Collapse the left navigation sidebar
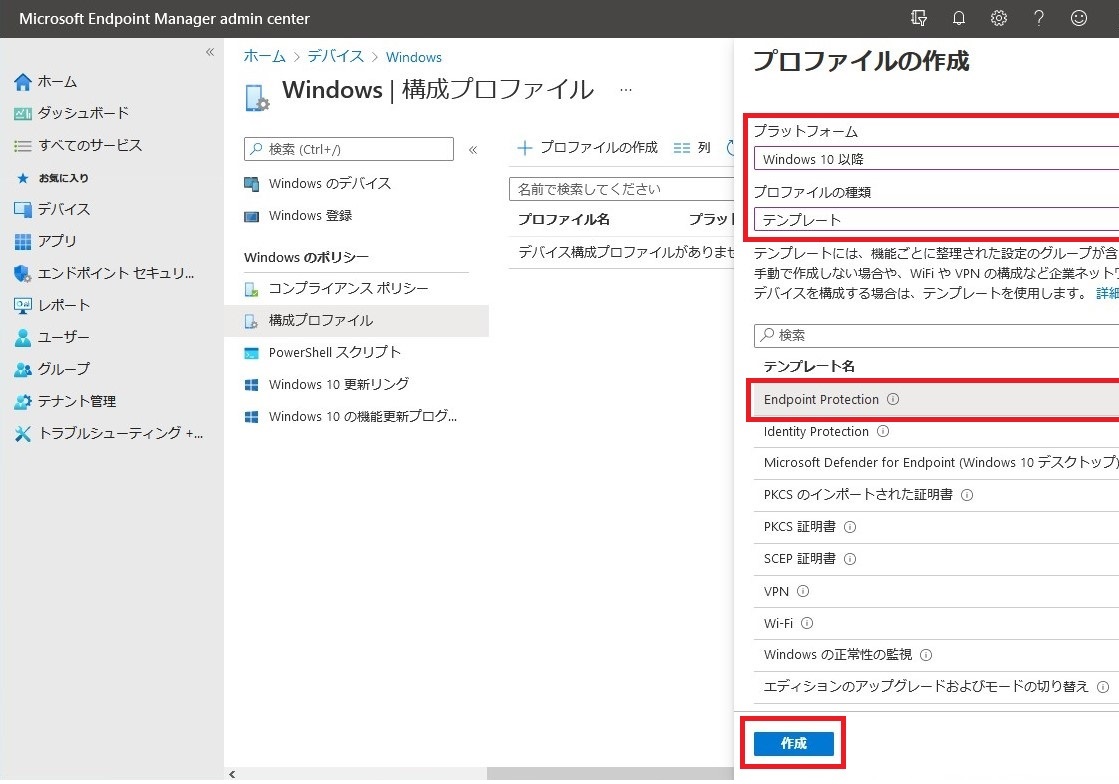 pos(210,52)
